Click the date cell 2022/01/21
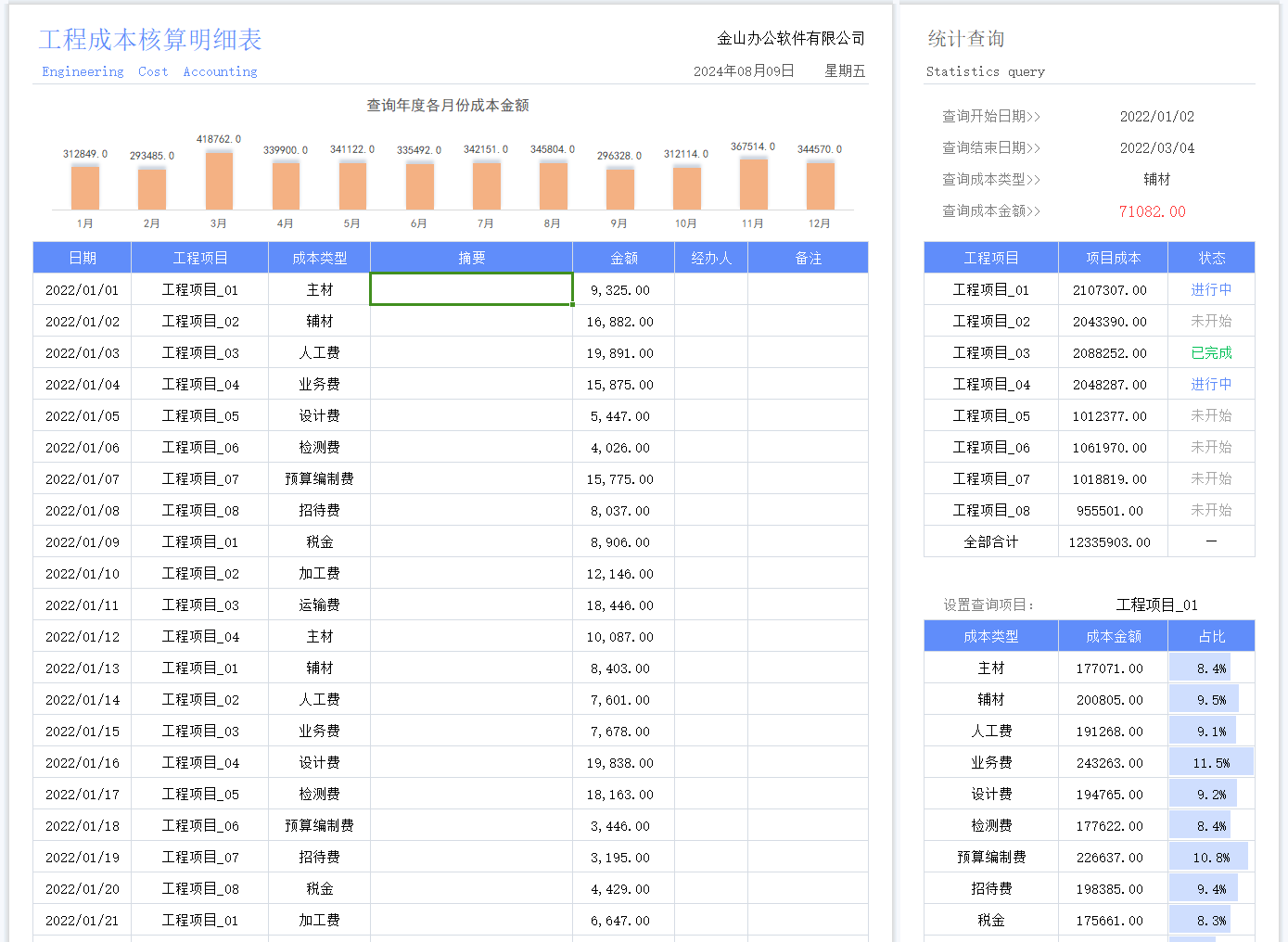The height and width of the screenshot is (942, 1288). coord(83,920)
